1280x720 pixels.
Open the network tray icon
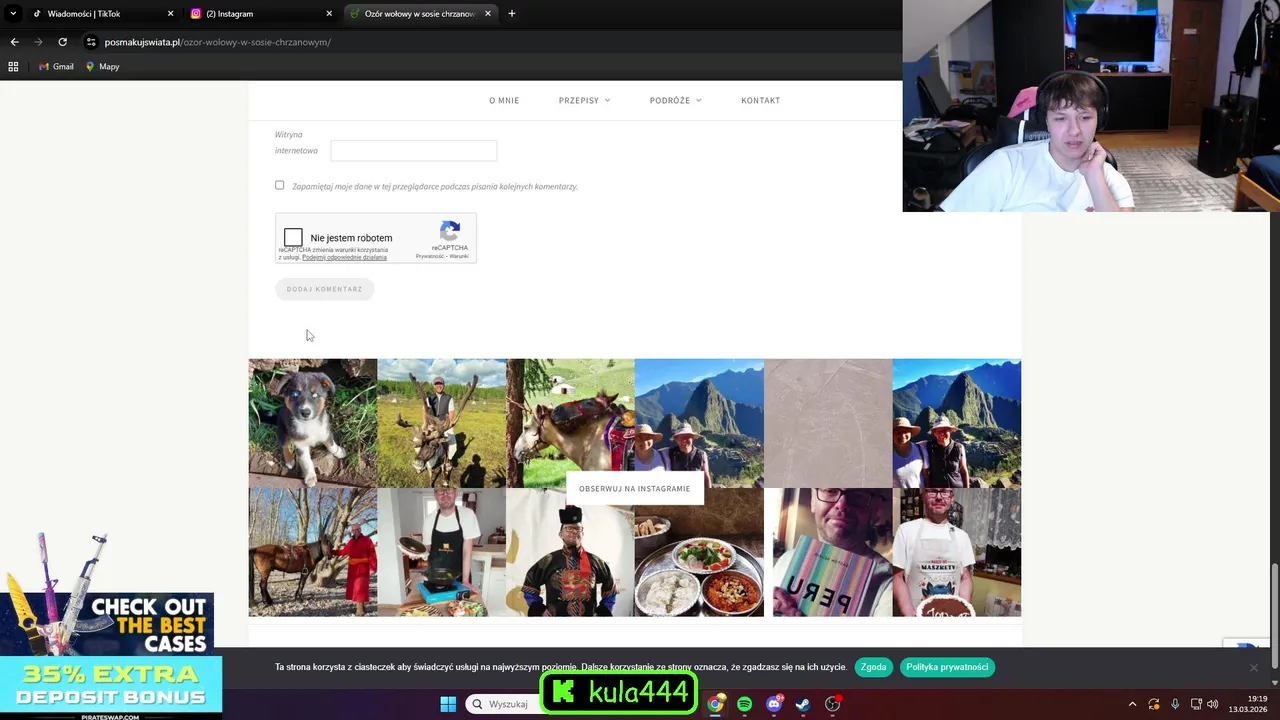pos(1196,704)
